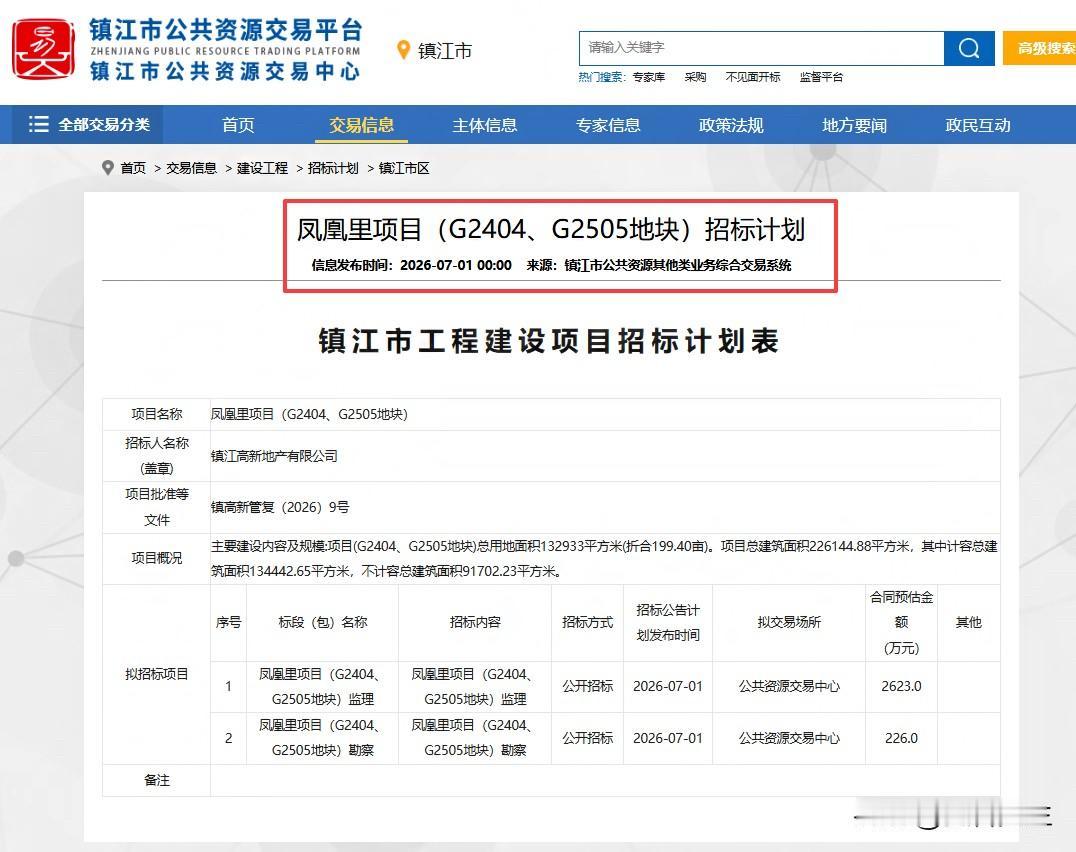This screenshot has height=852, width=1076.
Task: Click hot search link 专家库
Action: pyautogui.click(x=648, y=77)
